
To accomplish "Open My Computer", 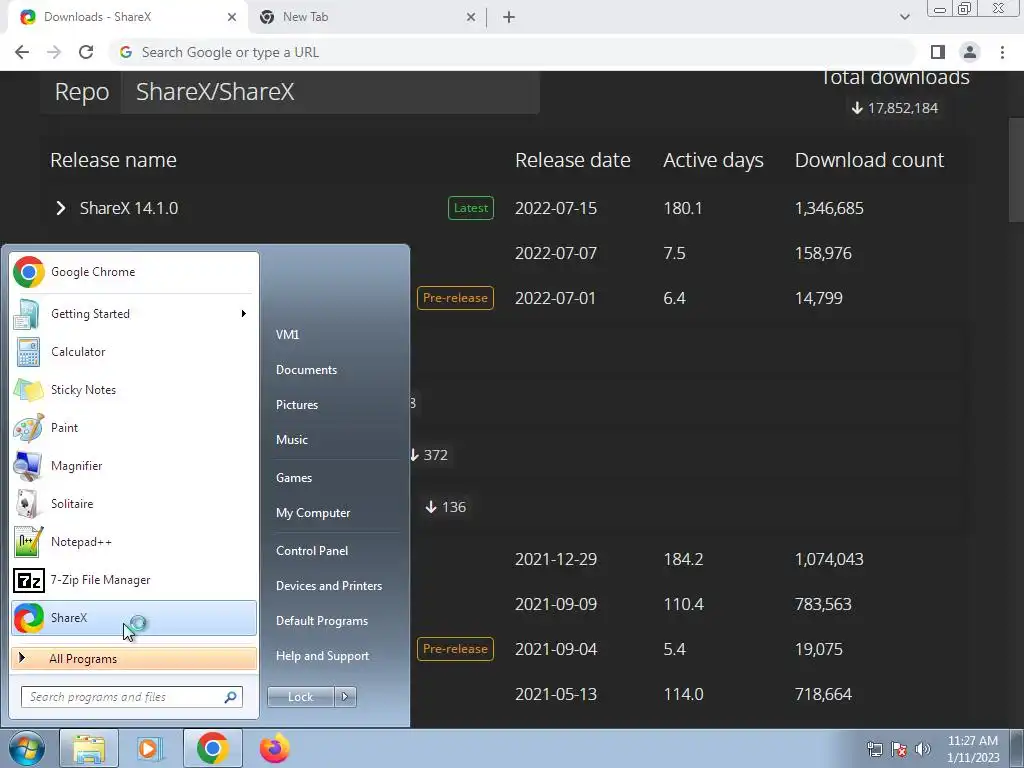I will pos(313,513).
